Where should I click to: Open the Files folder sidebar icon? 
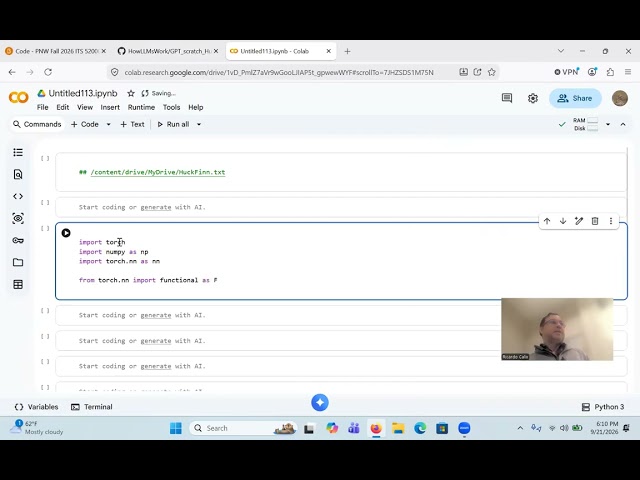[18, 262]
